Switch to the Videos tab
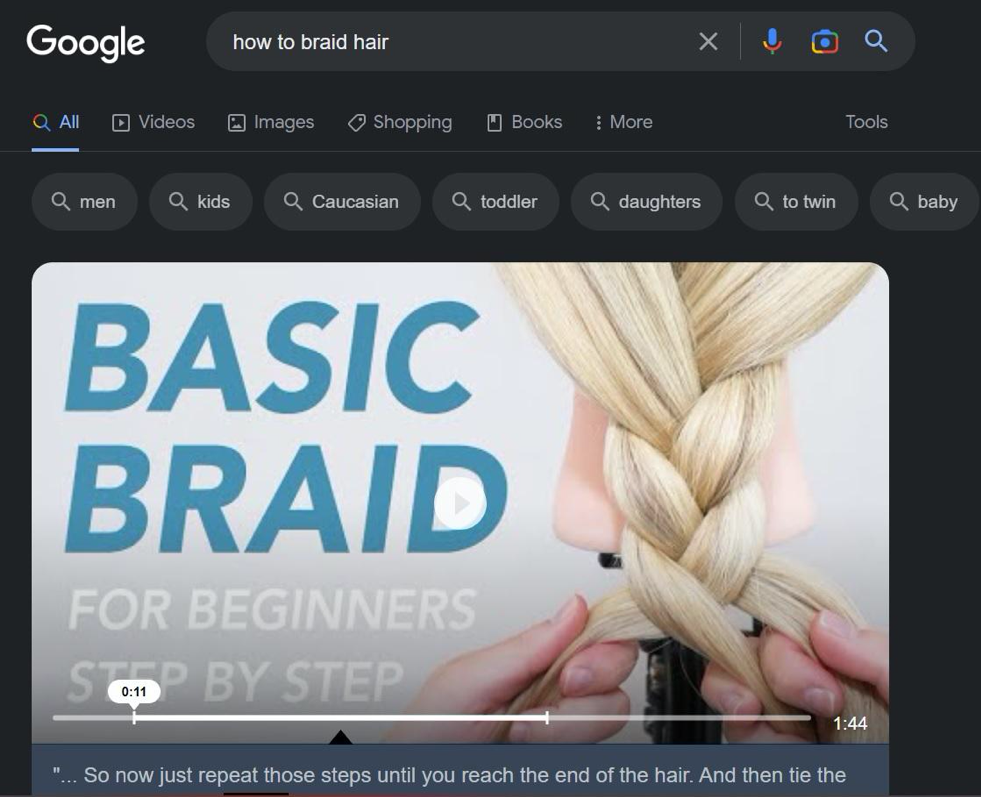The width and height of the screenshot is (981, 797). click(153, 122)
